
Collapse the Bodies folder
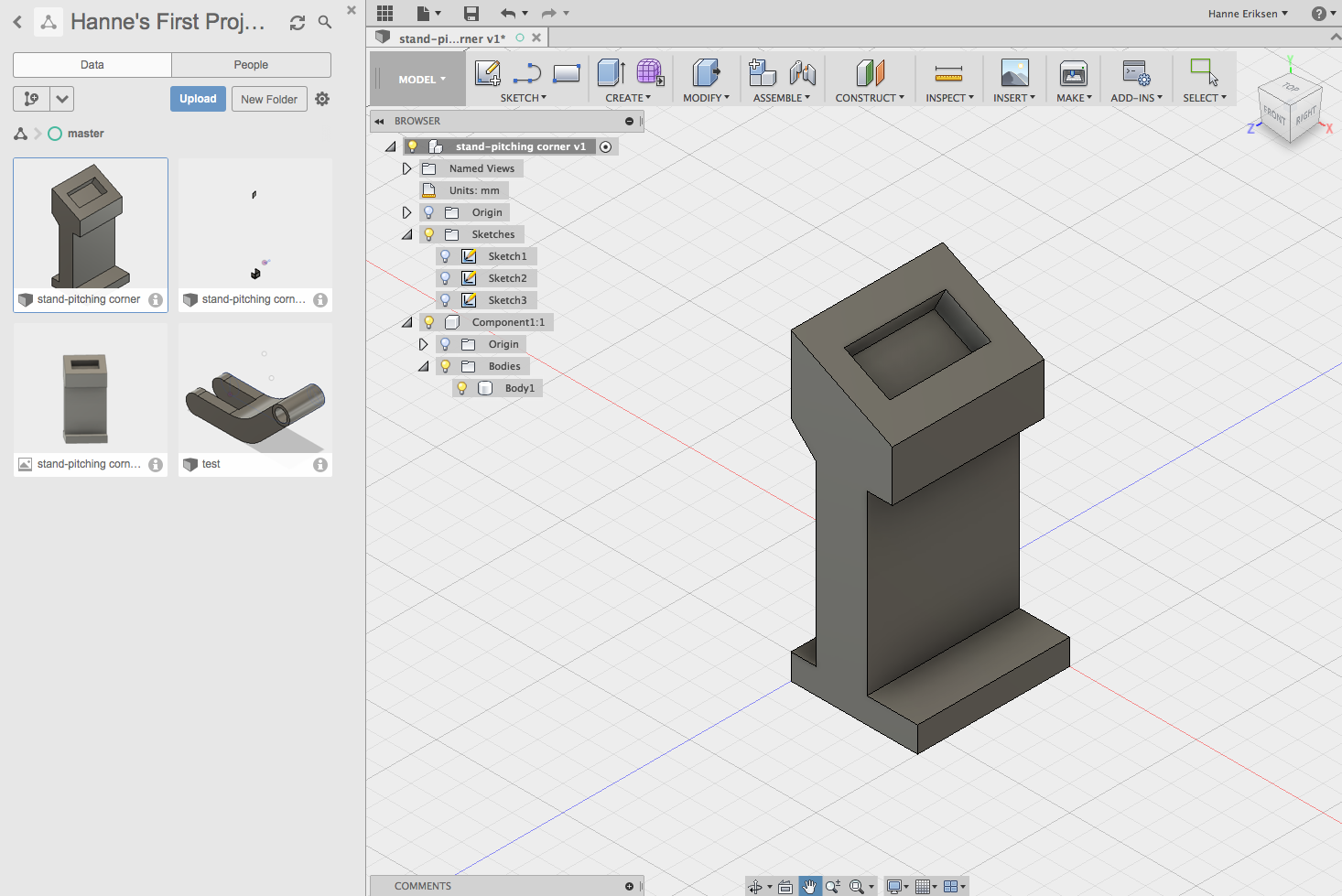(x=423, y=366)
